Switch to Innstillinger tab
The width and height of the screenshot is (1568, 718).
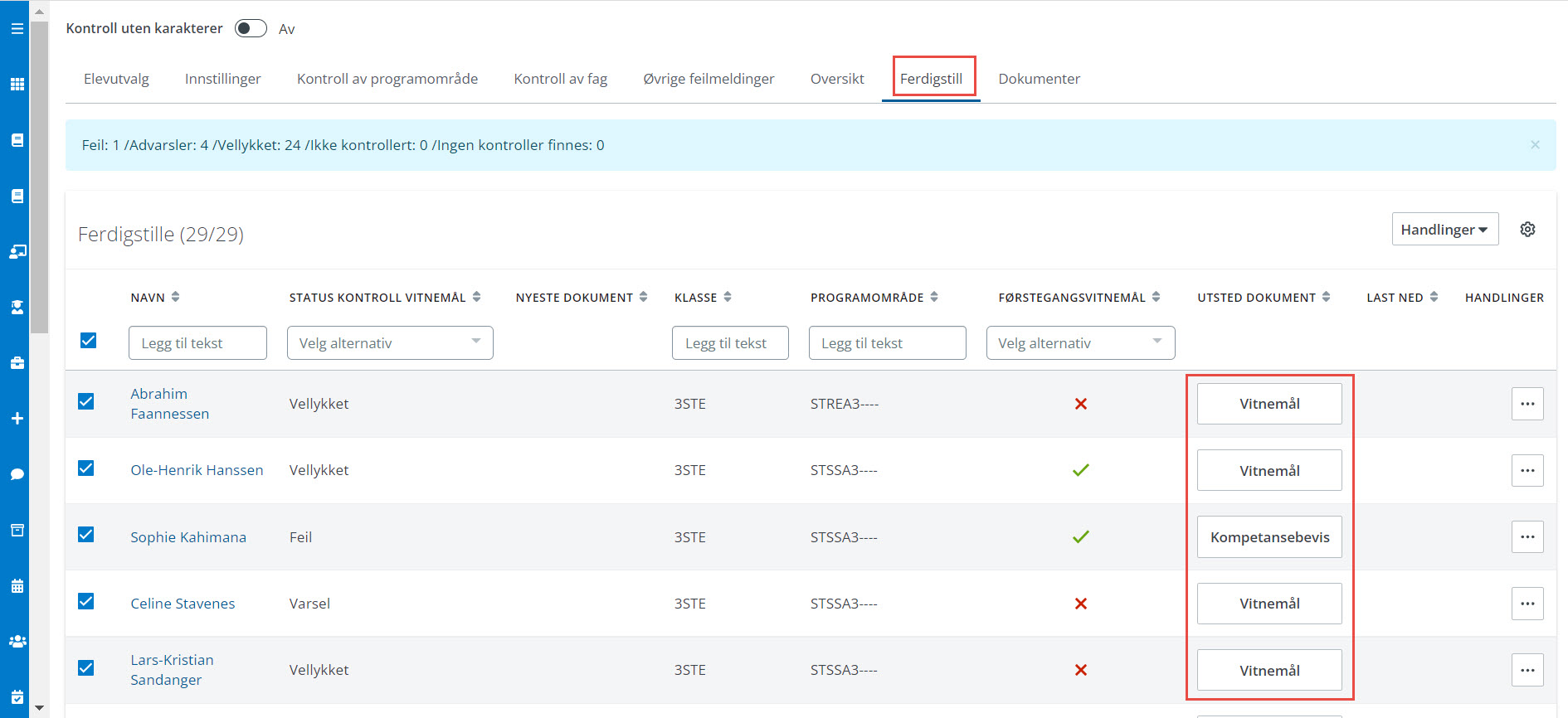click(x=222, y=79)
